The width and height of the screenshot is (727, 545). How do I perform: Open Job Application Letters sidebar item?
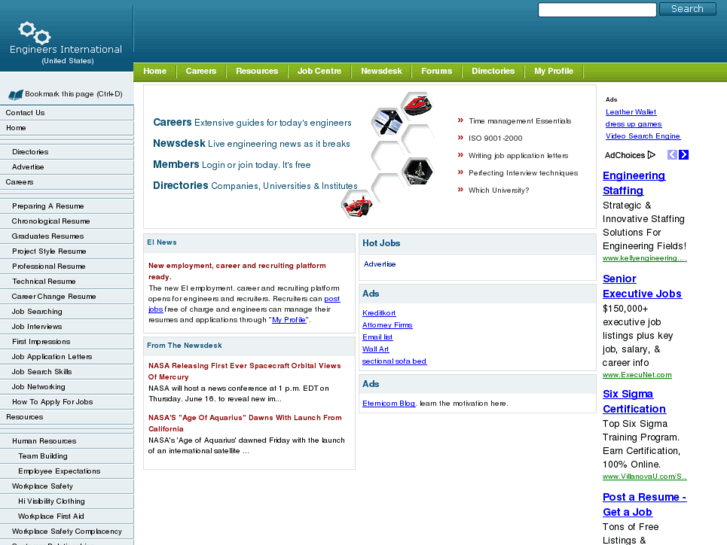pyautogui.click(x=67, y=357)
